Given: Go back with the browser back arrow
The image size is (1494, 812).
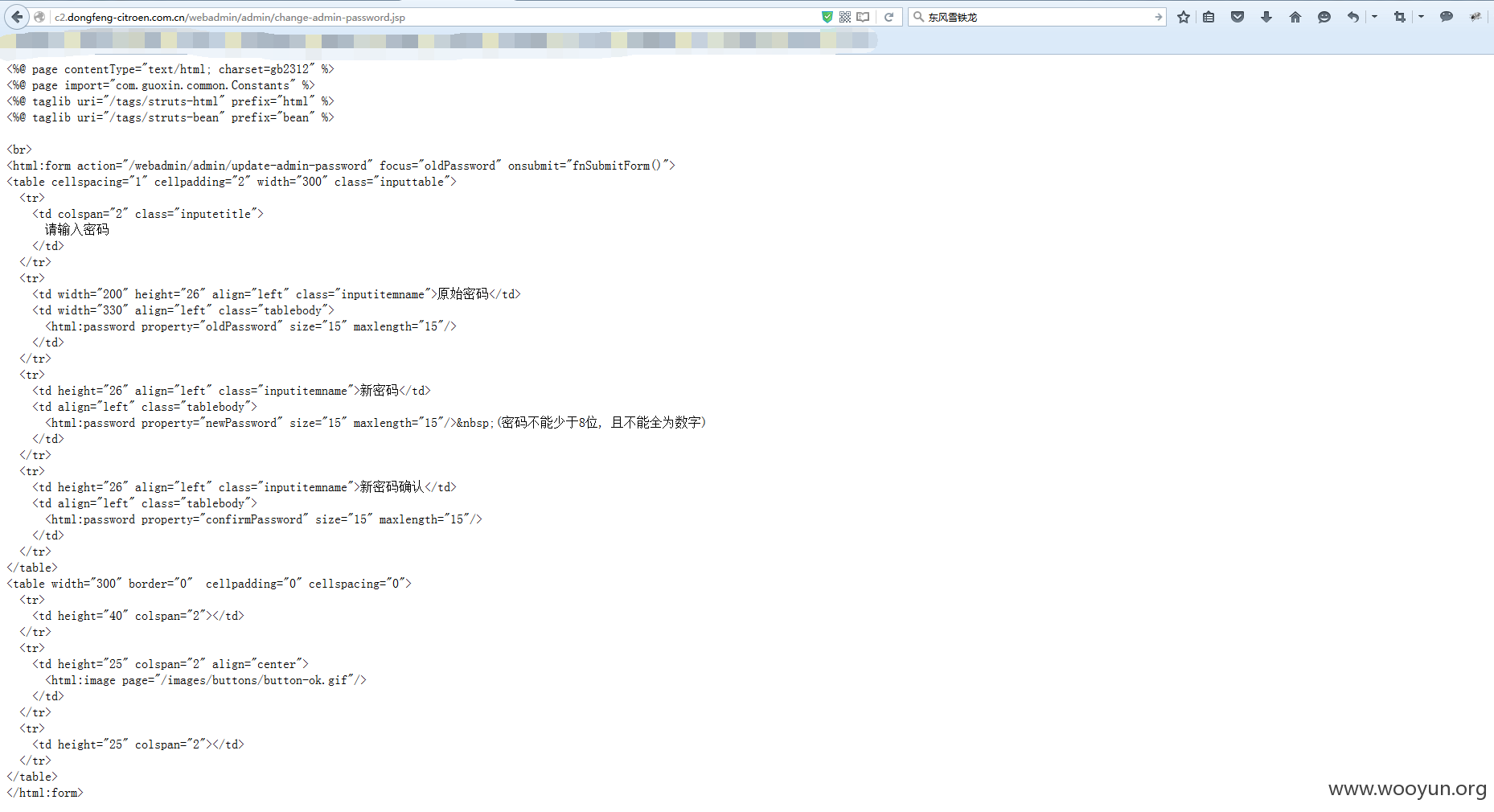Looking at the screenshot, I should [x=18, y=16].
